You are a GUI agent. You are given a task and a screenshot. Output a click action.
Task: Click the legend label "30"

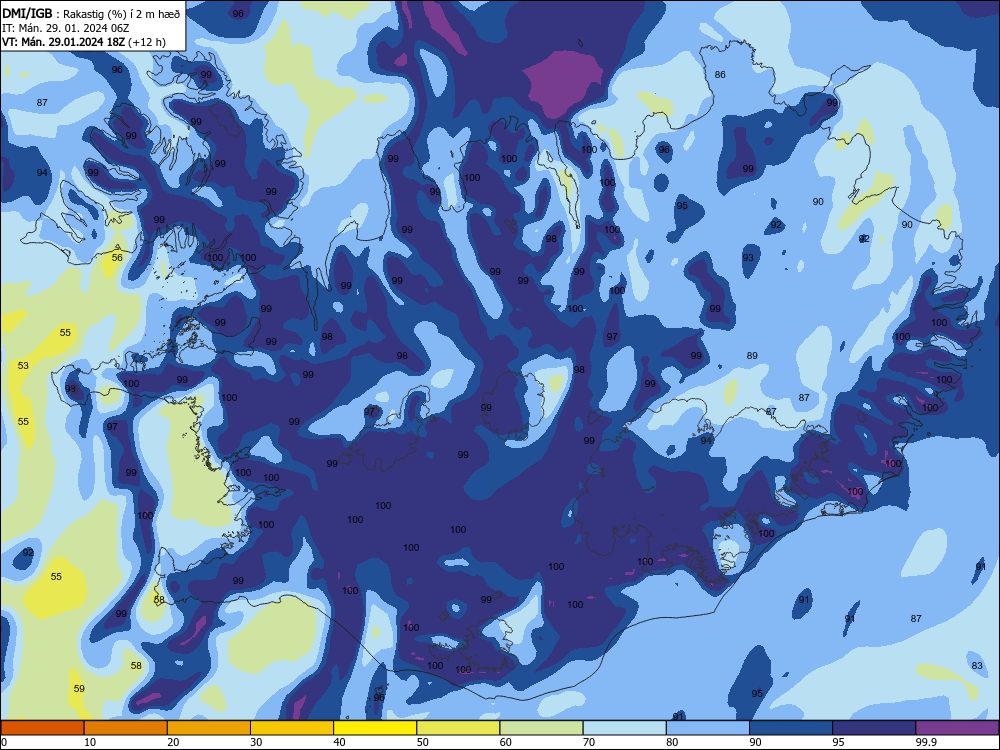tap(256, 742)
